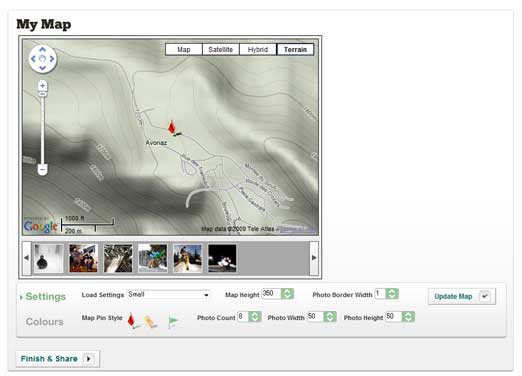Image resolution: width=522 pixels, height=376 pixels.
Task: Open the second orange-toned photo thumbnail
Action: click(83, 258)
